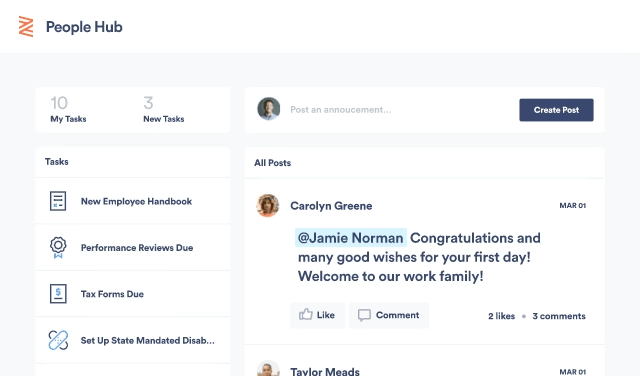This screenshot has height=376, width=640.
Task: Click MAR 01 date on Carolyn's post
Action: click(573, 205)
